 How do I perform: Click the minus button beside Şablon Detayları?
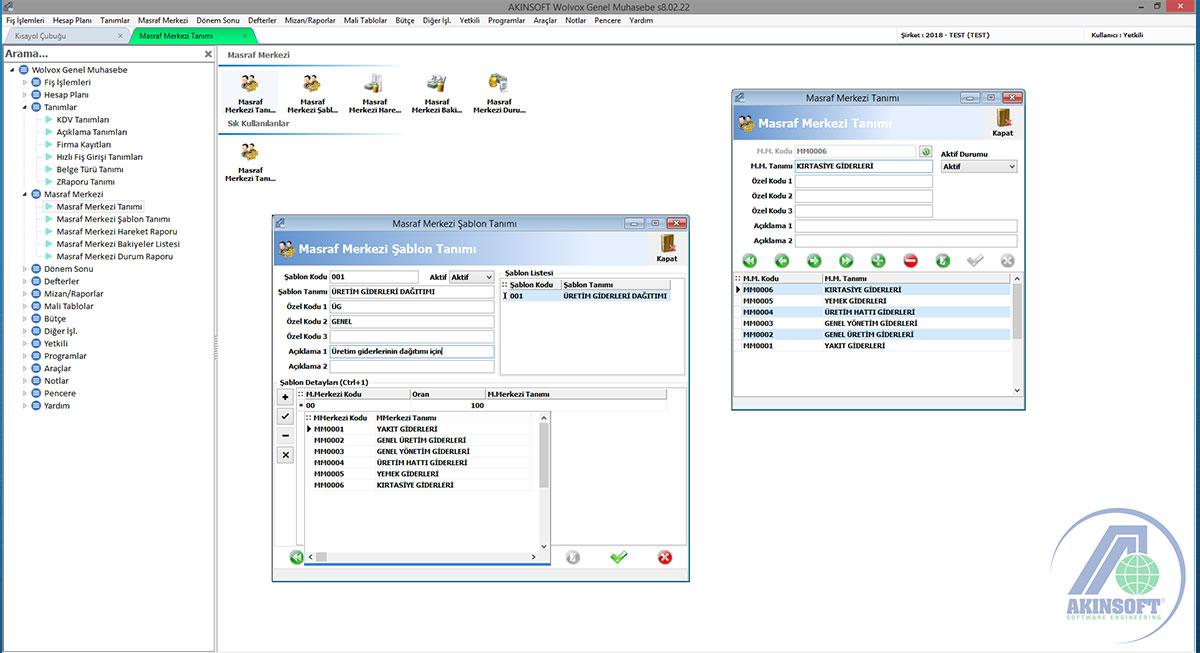click(285, 436)
